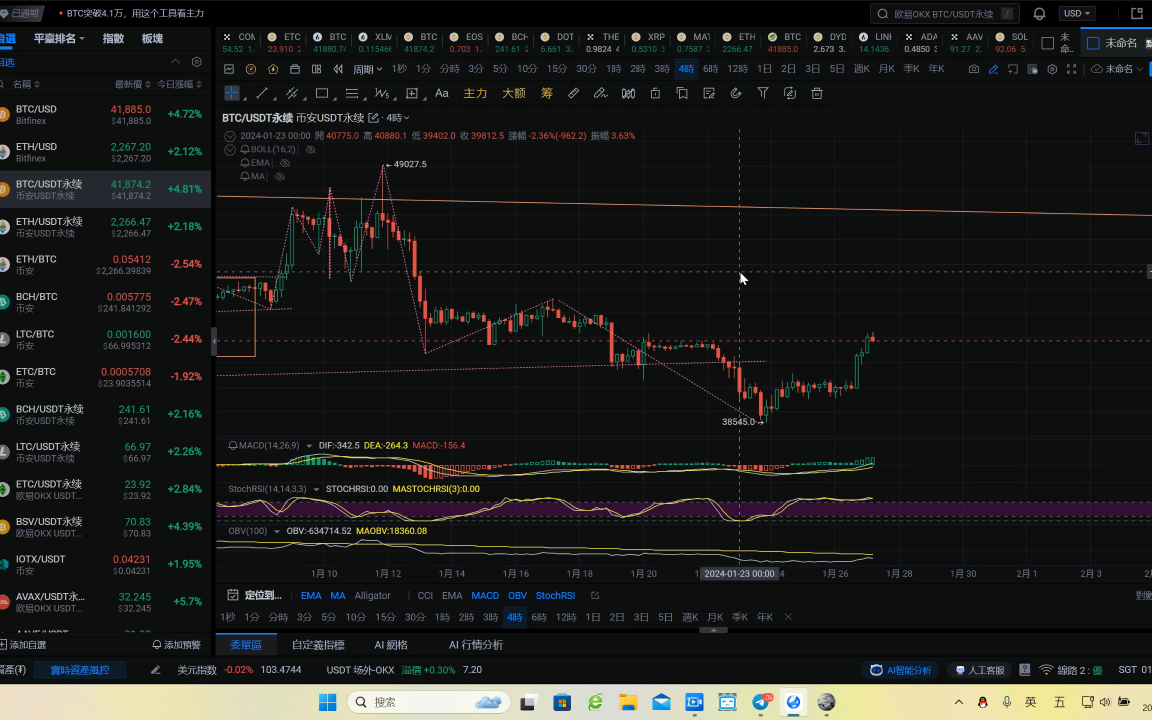This screenshot has width=1152, height=720.
Task: Click the lock drawings icon
Action: [x=655, y=93]
